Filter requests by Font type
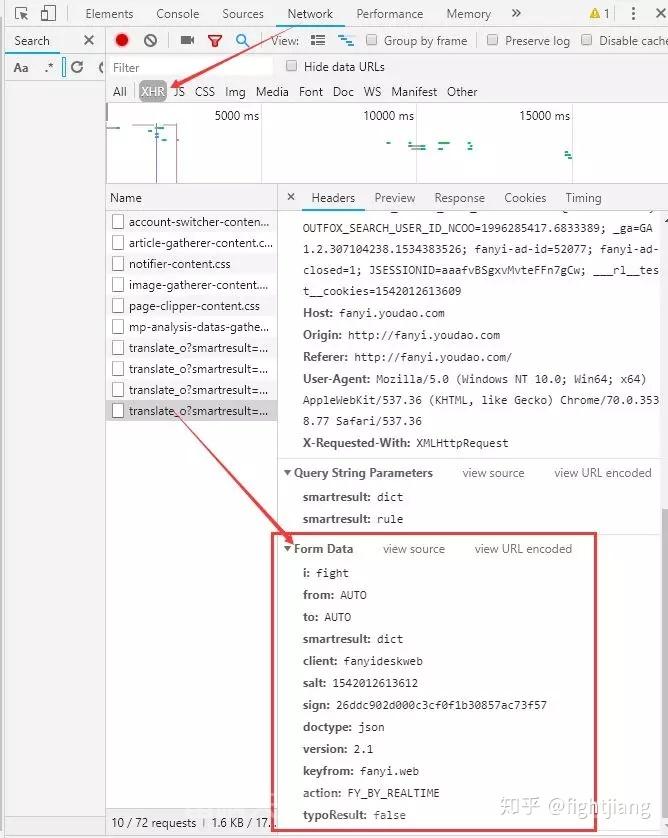The image size is (668, 838). coord(310,91)
